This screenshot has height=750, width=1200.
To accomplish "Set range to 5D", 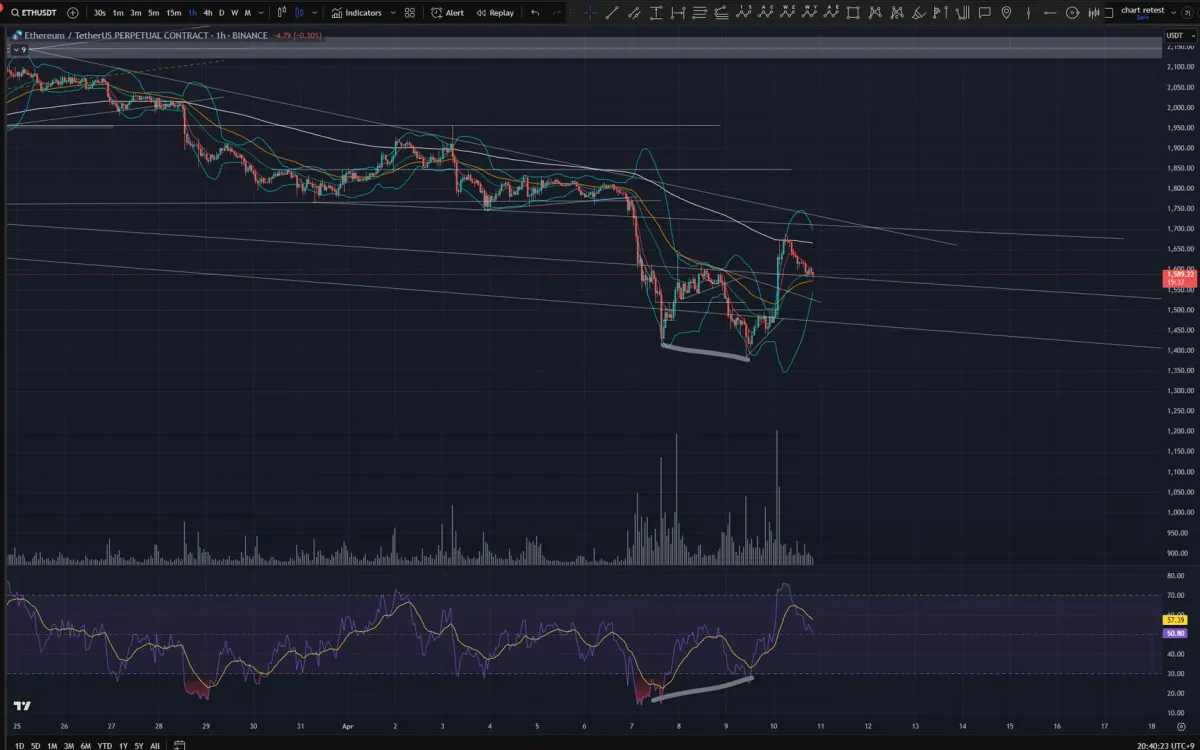I will click(36, 744).
